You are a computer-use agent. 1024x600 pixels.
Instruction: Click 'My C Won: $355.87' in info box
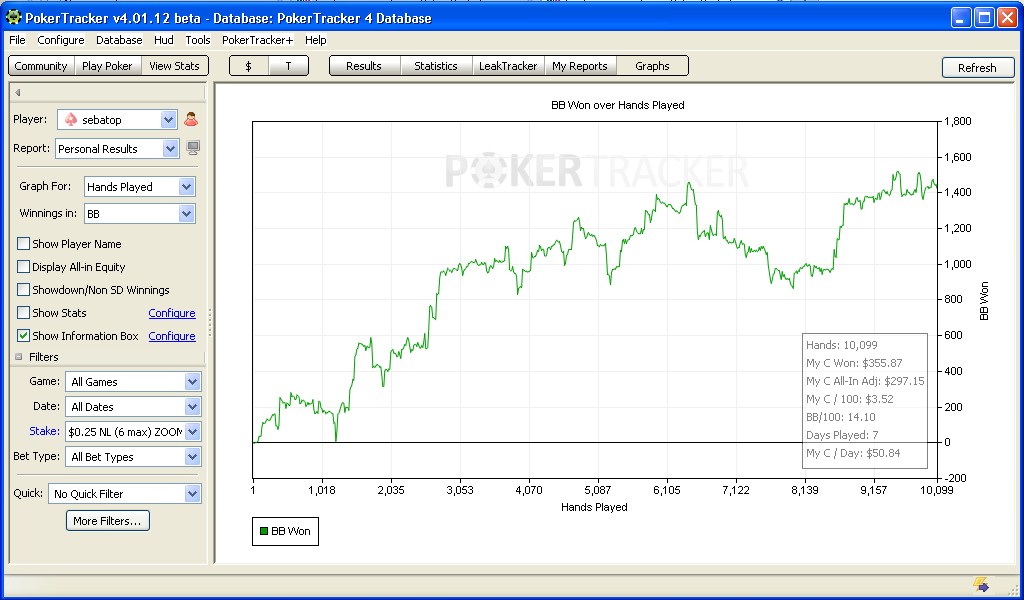(x=854, y=363)
